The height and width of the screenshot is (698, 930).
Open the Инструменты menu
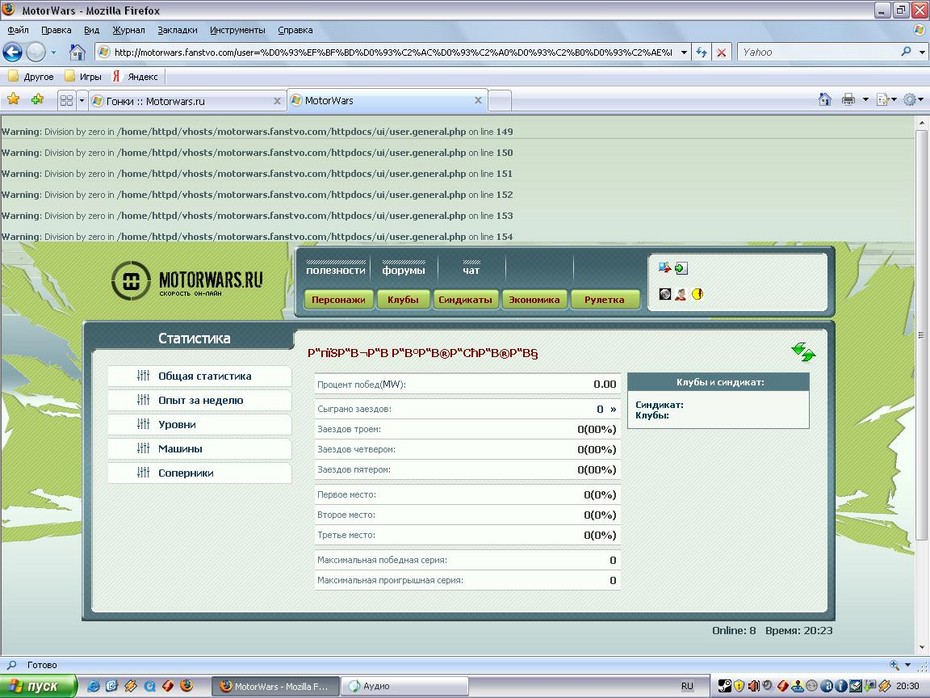pyautogui.click(x=237, y=30)
